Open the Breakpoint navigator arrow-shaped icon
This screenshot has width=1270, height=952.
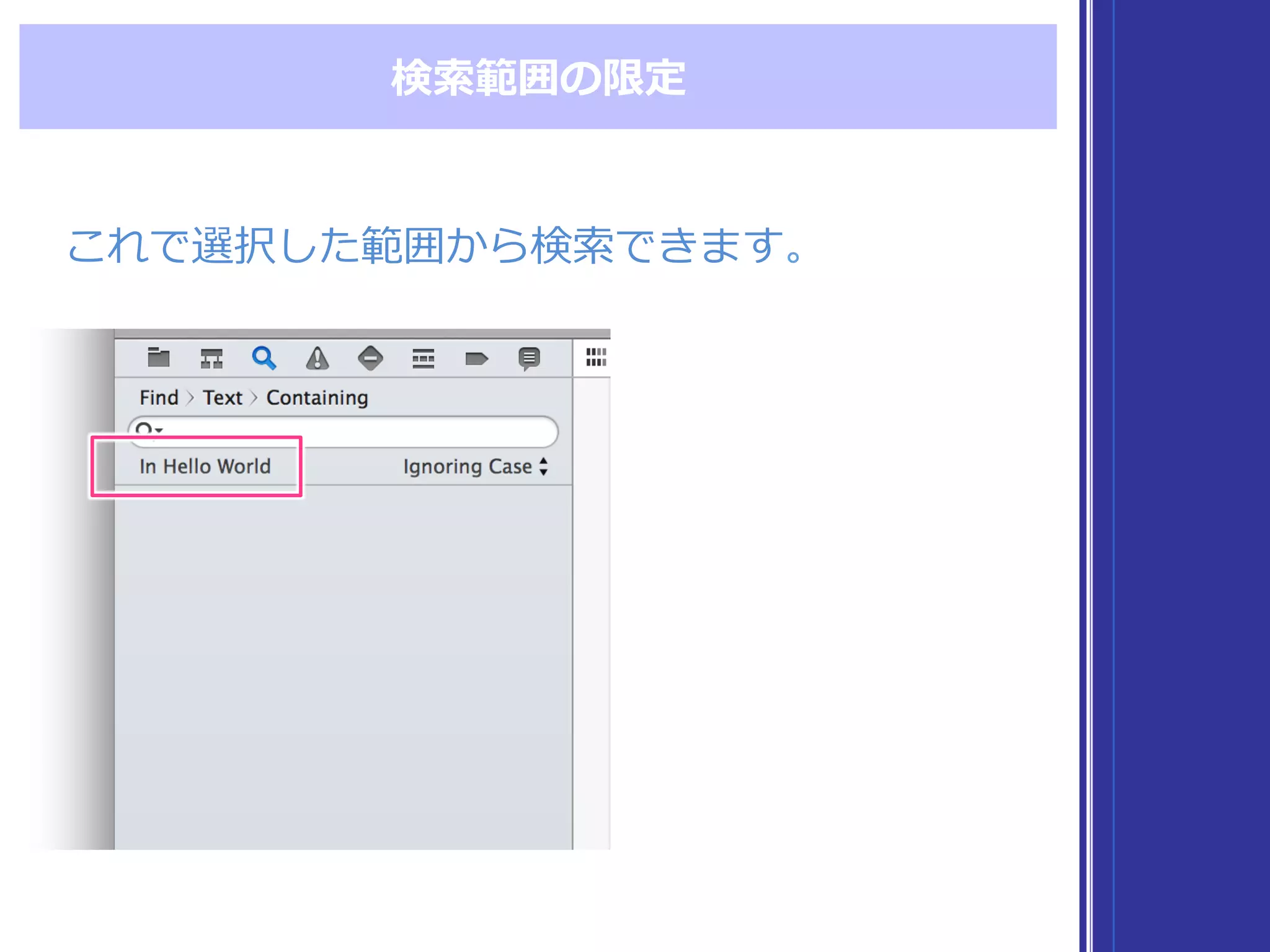(x=476, y=358)
